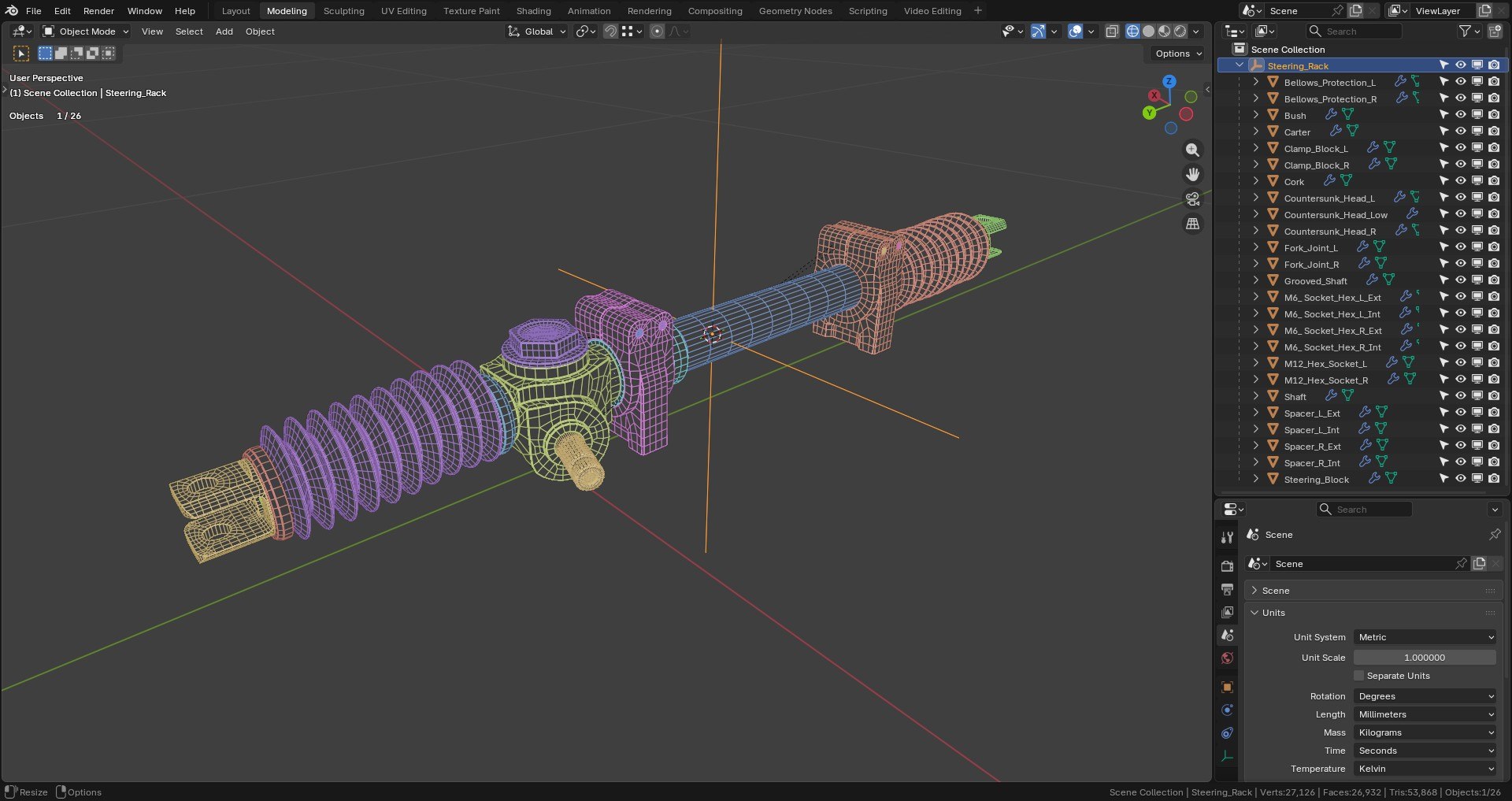Open the Tool properties tab icon
Image resolution: width=1512 pixels, height=801 pixels.
click(1227, 537)
